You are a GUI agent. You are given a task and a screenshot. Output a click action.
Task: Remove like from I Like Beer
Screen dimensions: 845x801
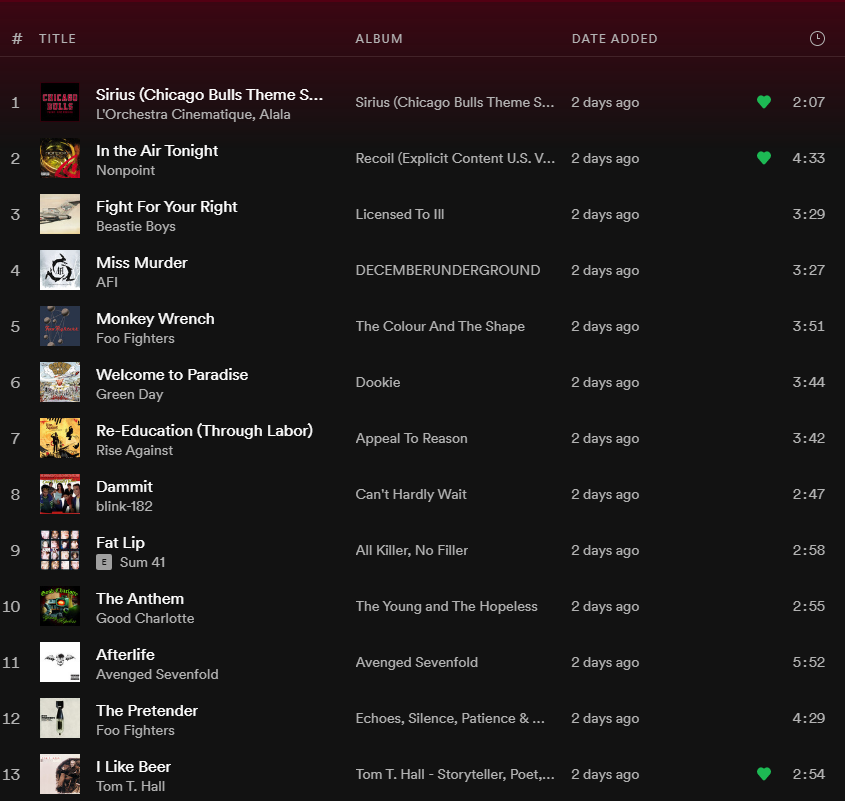point(764,774)
